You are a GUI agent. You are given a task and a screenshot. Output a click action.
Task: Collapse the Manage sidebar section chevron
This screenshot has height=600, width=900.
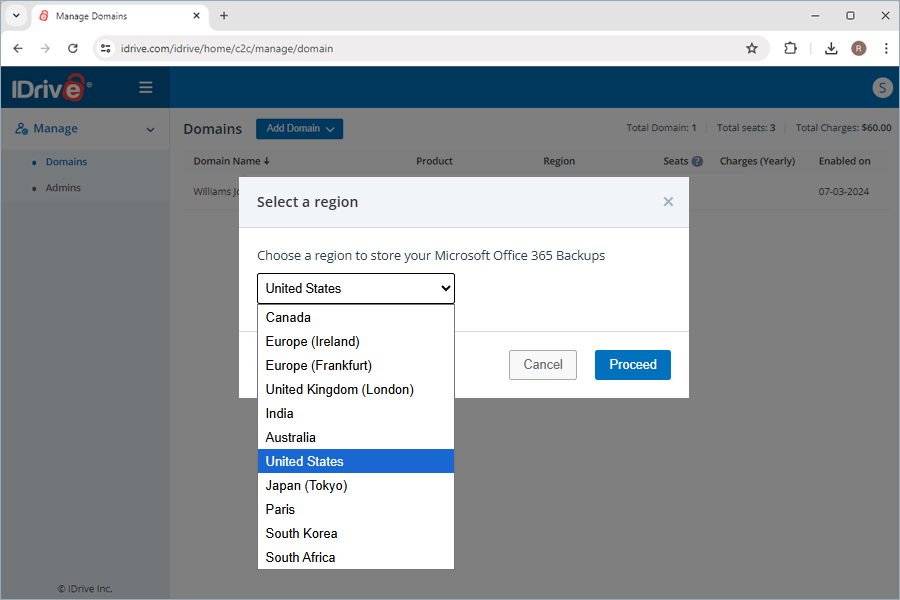(x=150, y=129)
